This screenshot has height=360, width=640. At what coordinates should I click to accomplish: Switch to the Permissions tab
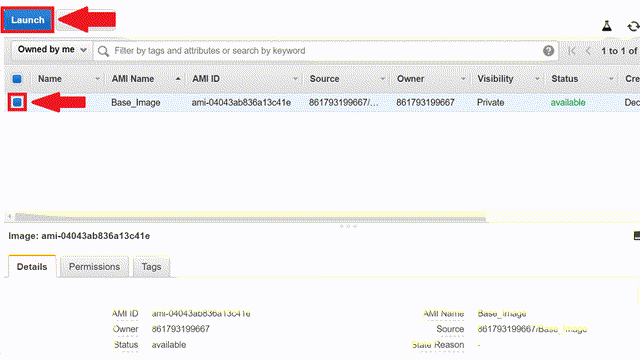(x=94, y=267)
